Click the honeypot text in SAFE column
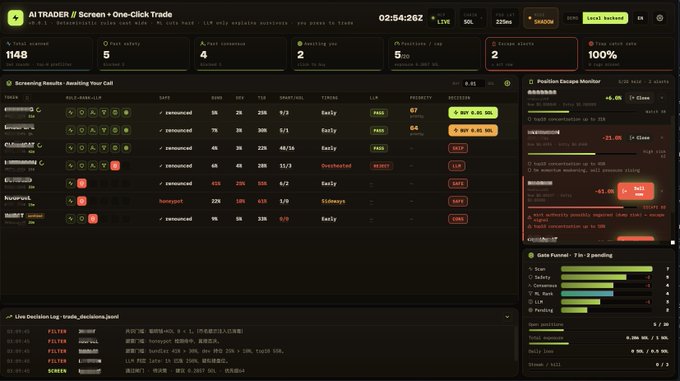The height and width of the screenshot is (381, 680). (171, 201)
